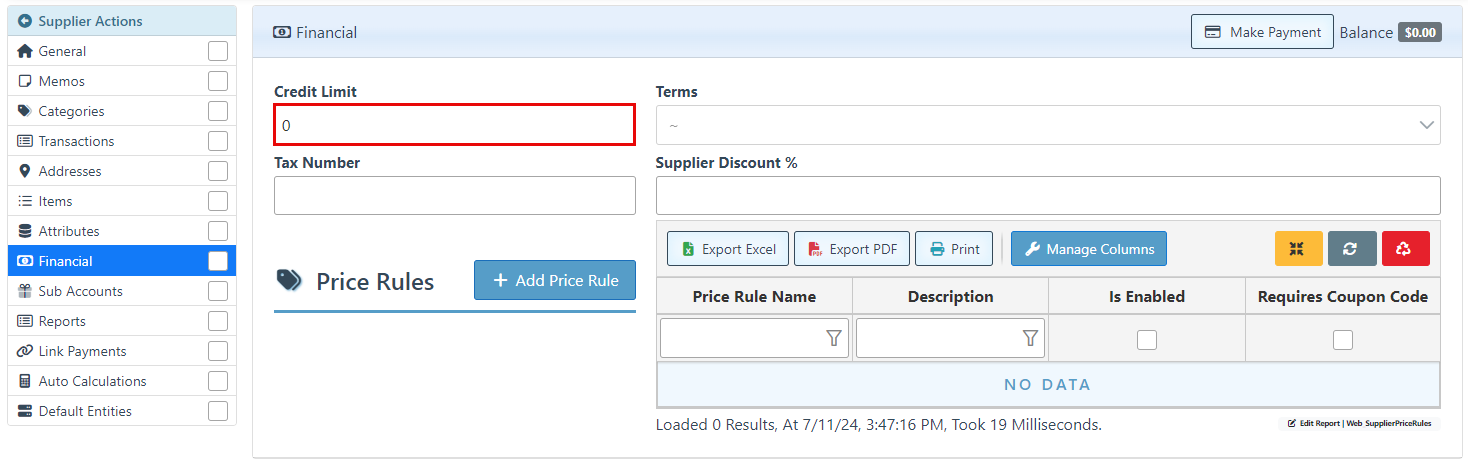Click the red recycle icon button
The image size is (1468, 468).
[x=1405, y=249]
